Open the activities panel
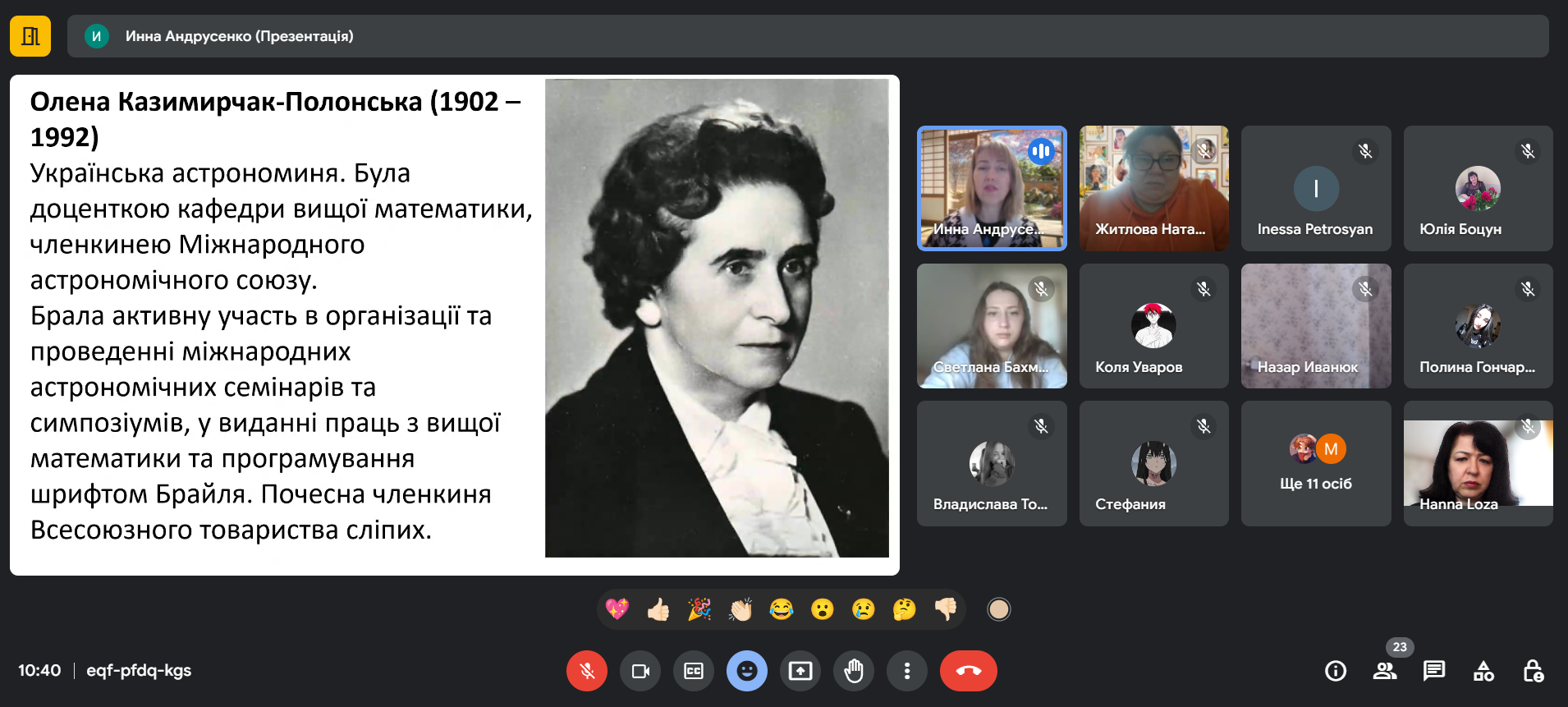Image resolution: width=1568 pixels, height=707 pixels. [x=1483, y=671]
